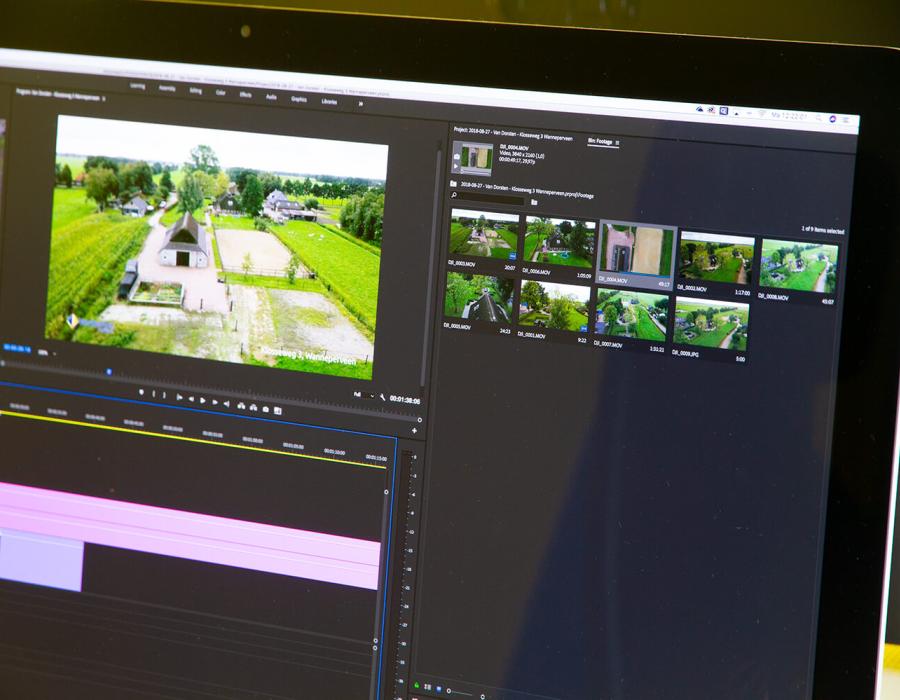Image resolution: width=900 pixels, height=700 pixels.
Task: Open the Bin Footage panel menu icon
Action: tap(618, 142)
